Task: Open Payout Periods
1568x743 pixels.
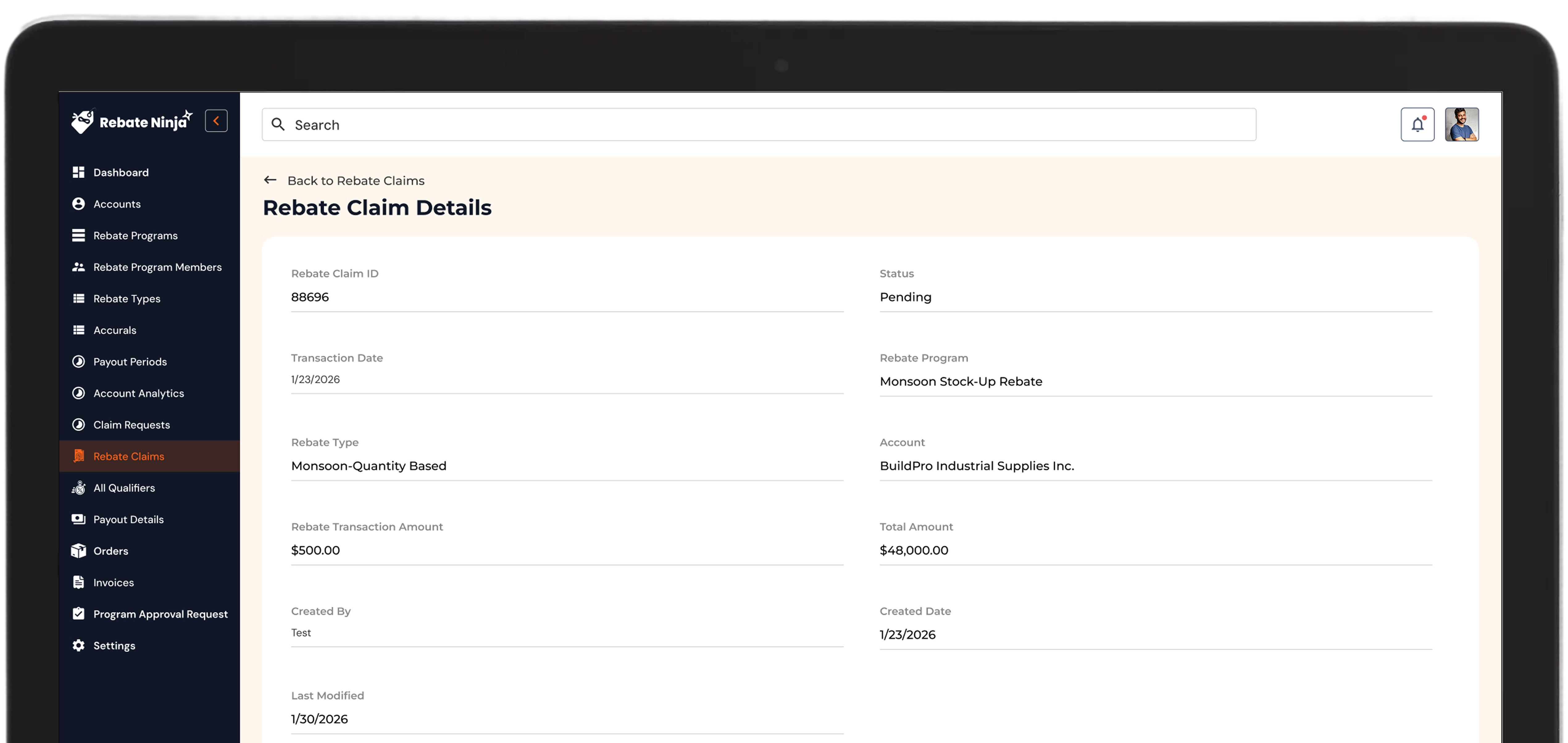Action: click(150, 361)
